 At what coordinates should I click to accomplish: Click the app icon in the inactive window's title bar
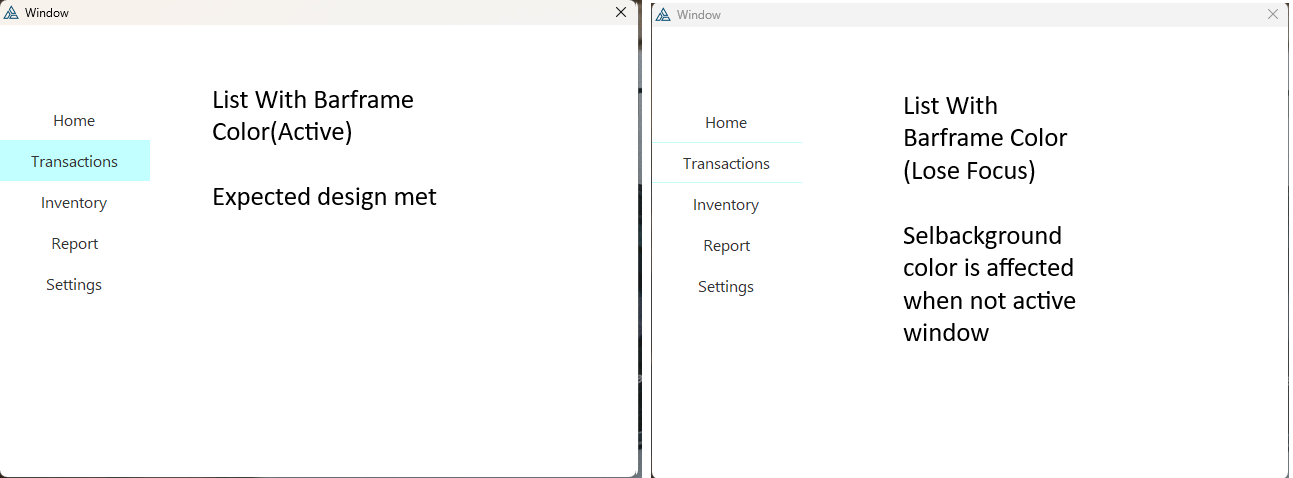tap(664, 15)
